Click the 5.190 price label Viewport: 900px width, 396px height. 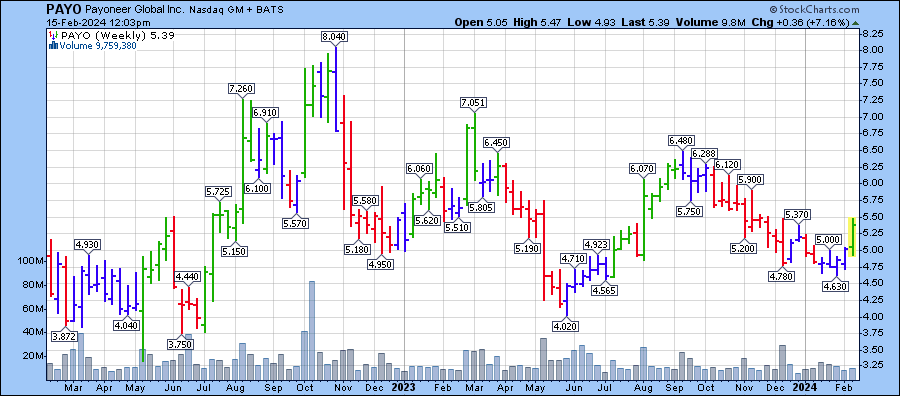point(528,249)
